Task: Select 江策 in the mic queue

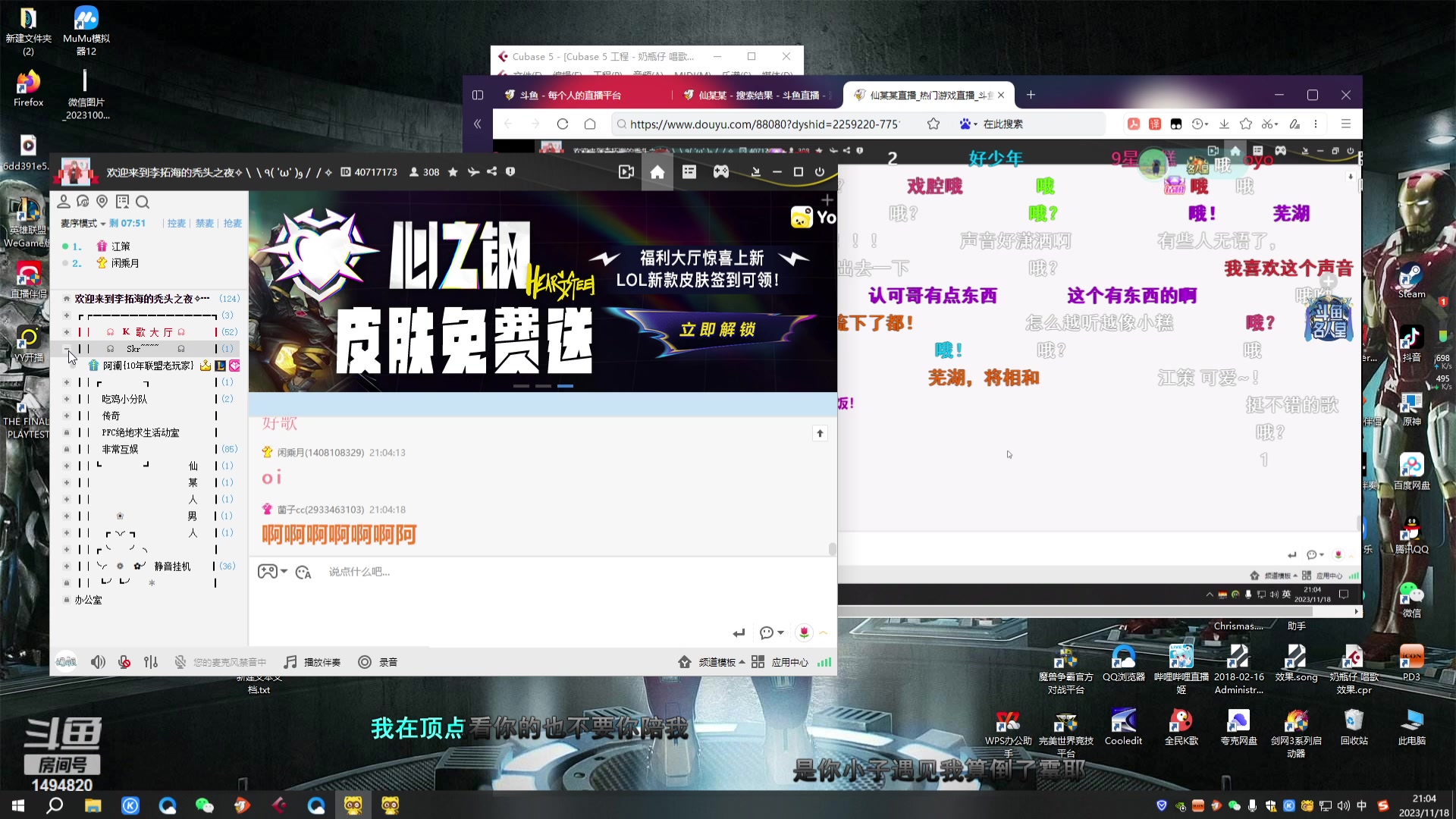Action: tap(121, 246)
